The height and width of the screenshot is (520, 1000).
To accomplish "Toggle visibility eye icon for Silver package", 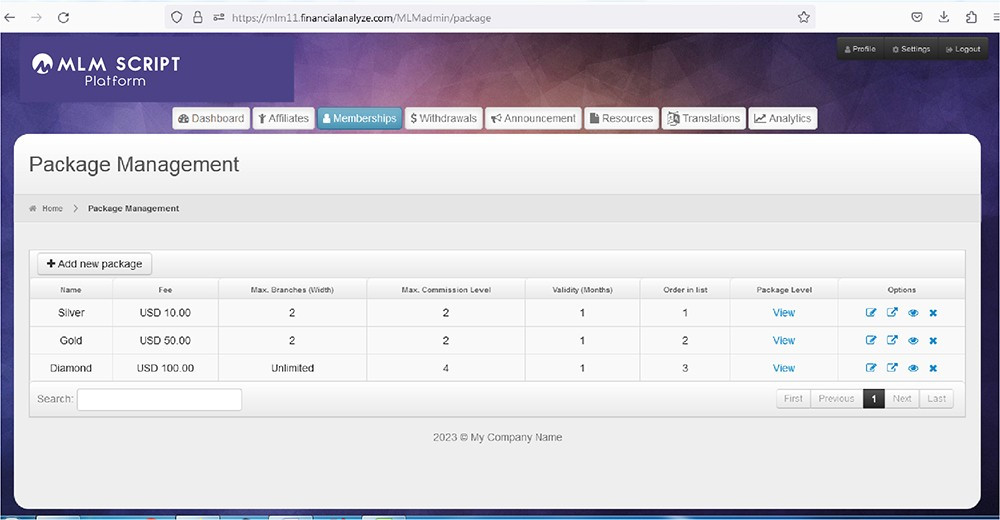I will tap(913, 313).
